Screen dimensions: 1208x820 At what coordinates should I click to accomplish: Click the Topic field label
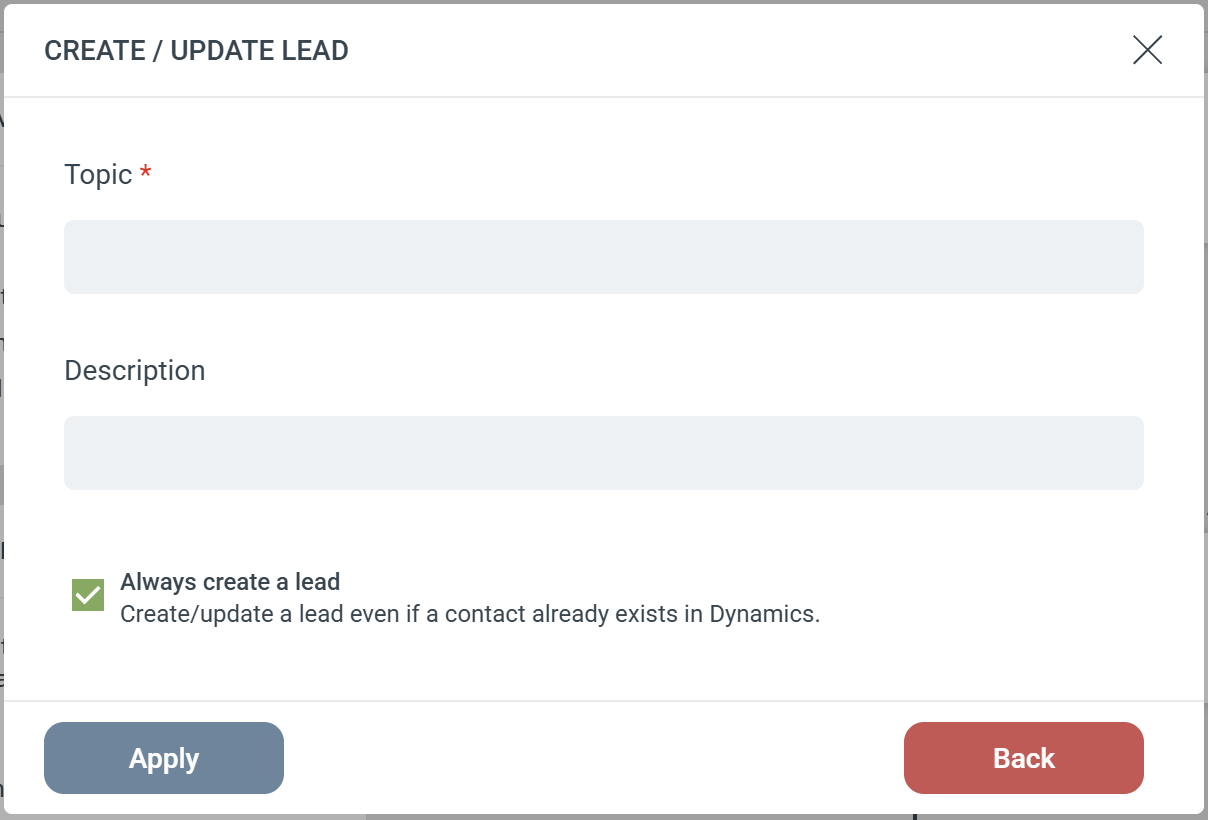98,175
